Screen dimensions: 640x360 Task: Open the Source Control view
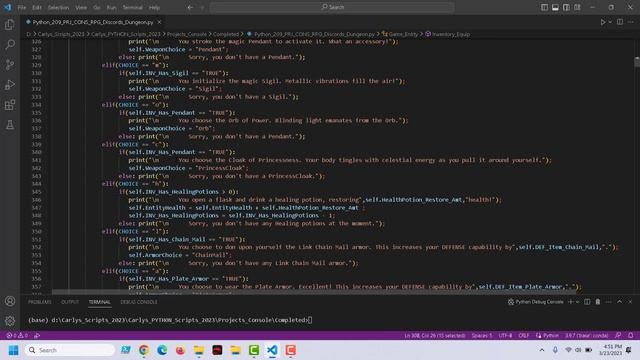[10, 64]
